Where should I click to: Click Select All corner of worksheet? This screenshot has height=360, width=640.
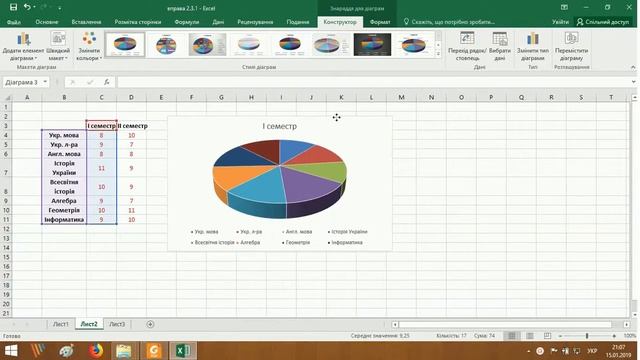(6, 97)
